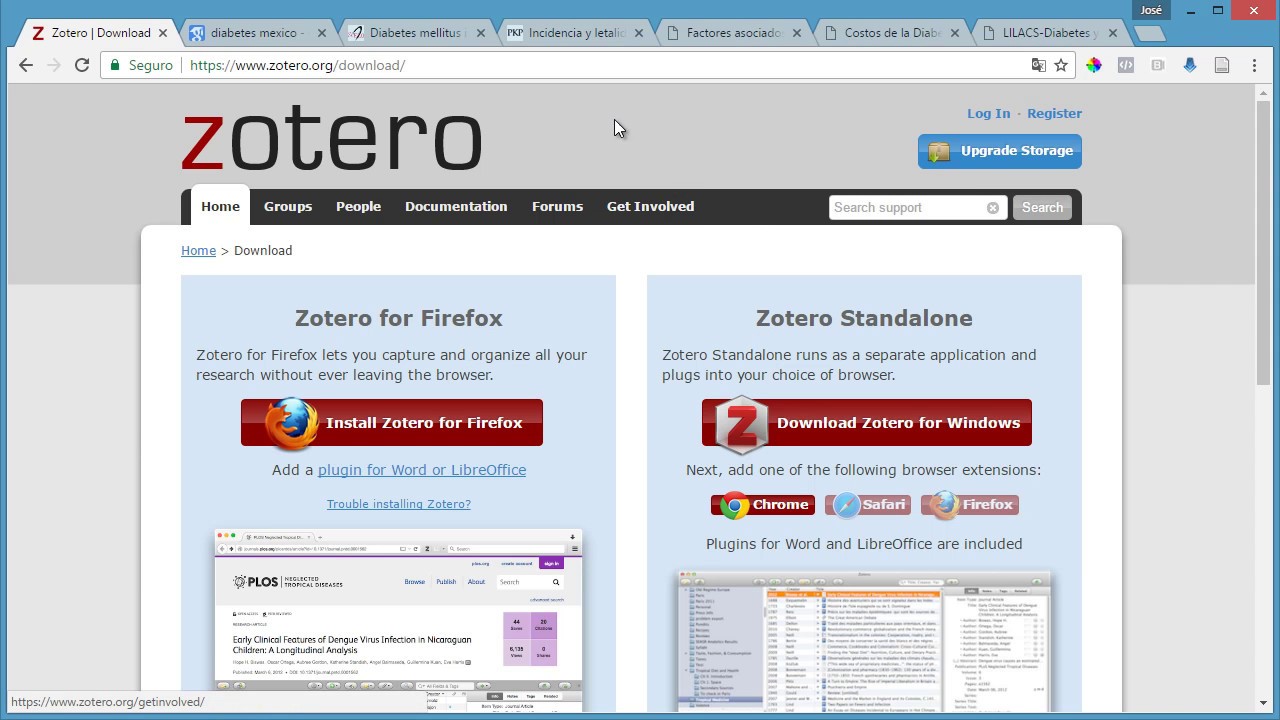Click the scrollbar down arrow
1280x720 pixels.
coord(1264,703)
